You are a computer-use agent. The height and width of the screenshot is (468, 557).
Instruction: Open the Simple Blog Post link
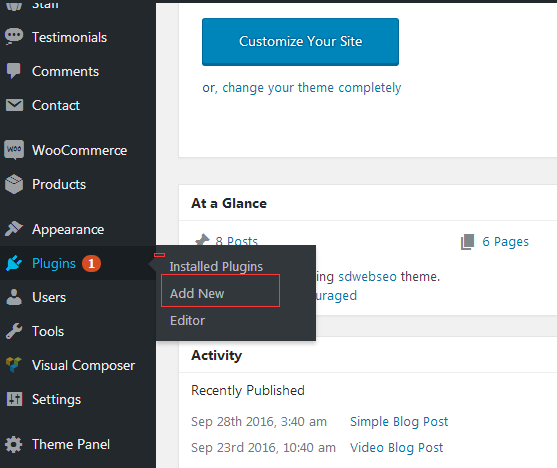399,422
